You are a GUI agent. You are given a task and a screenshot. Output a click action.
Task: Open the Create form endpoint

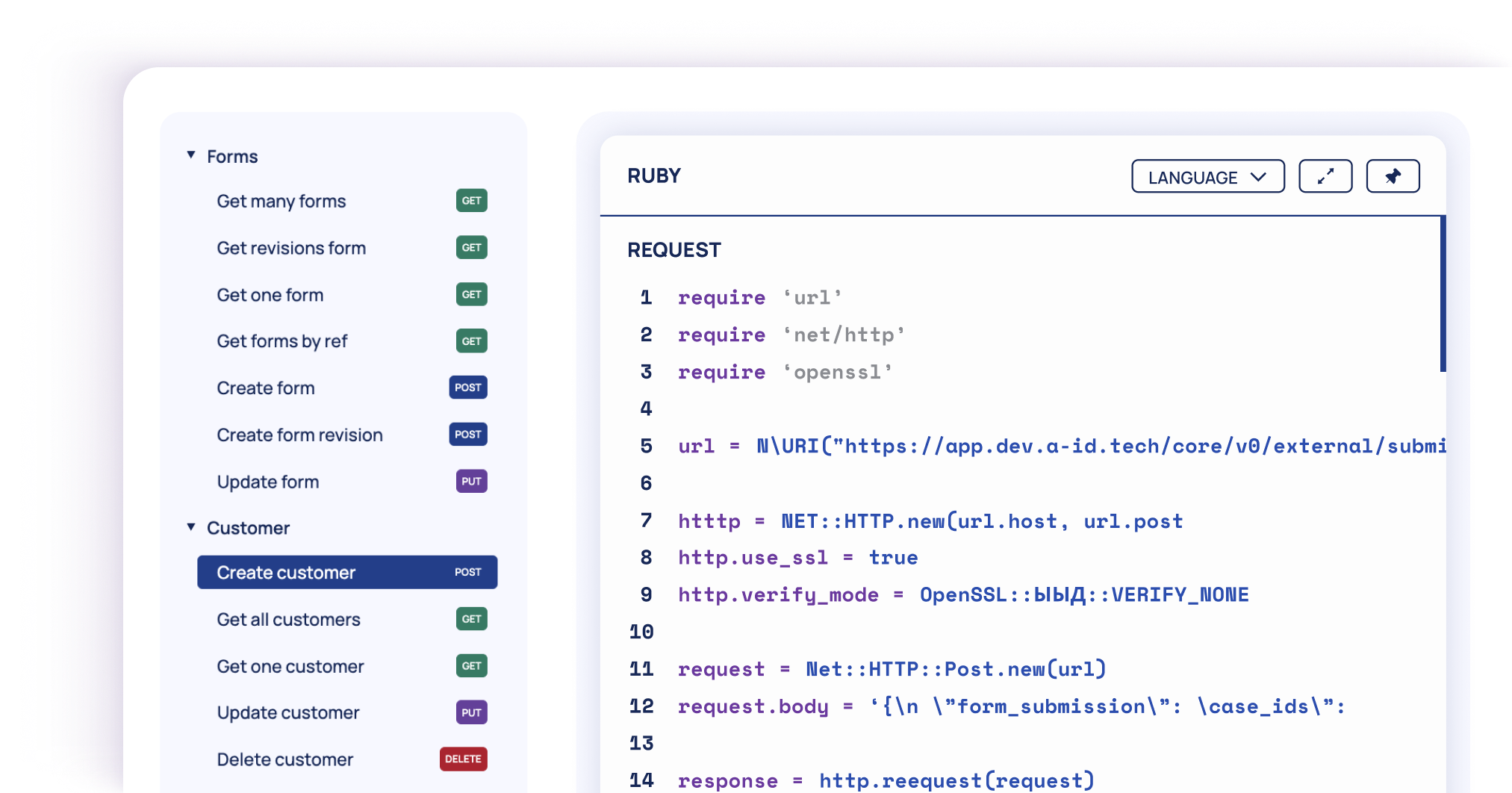[266, 388]
